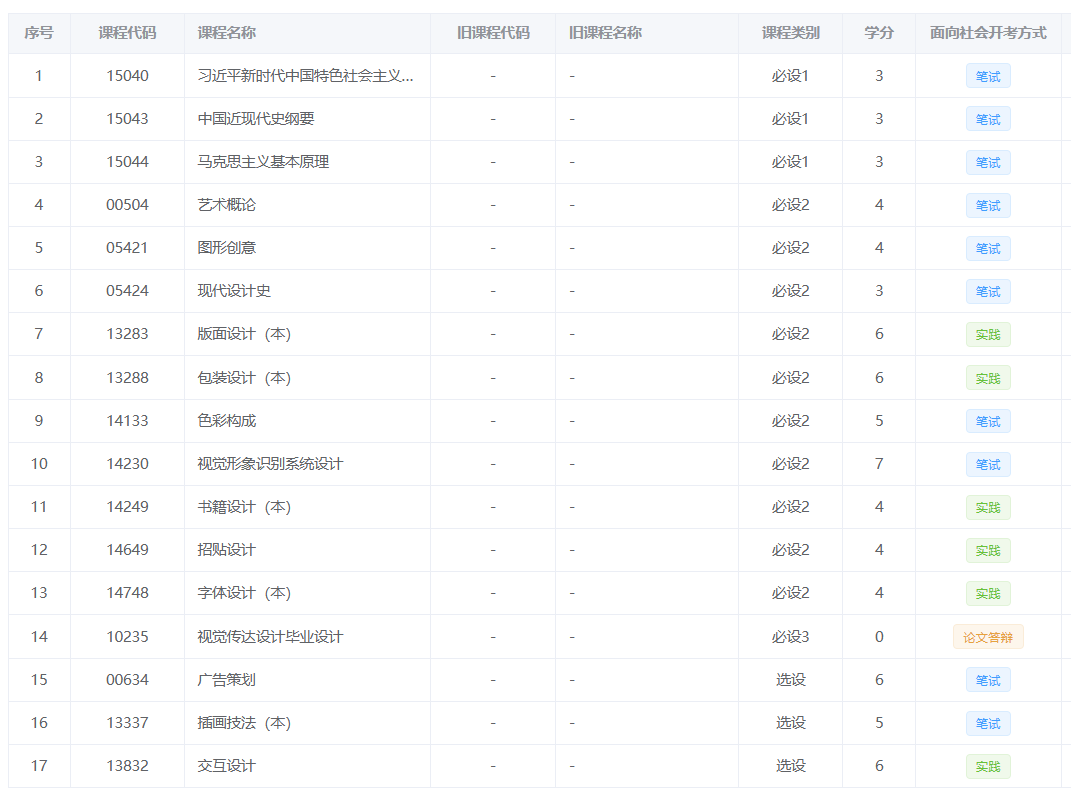The image size is (1071, 798).
Task: Click course name 交互设计
Action: click(227, 766)
